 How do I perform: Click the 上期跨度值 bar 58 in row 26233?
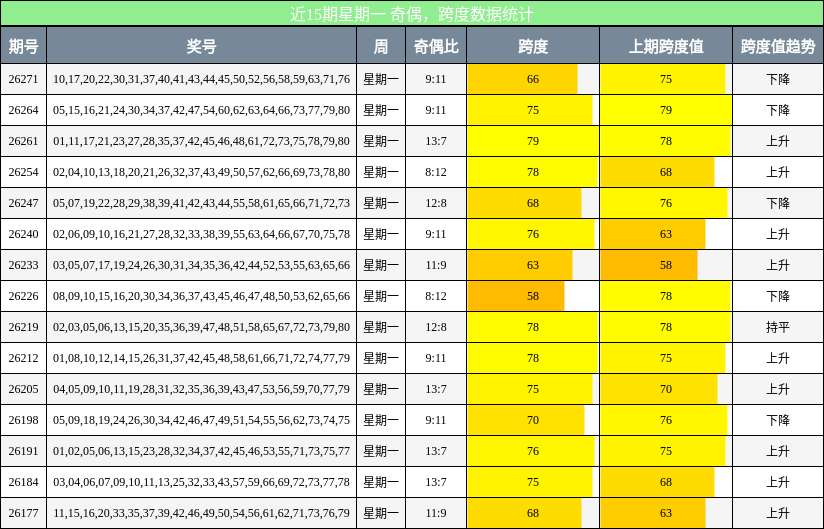pos(649,265)
